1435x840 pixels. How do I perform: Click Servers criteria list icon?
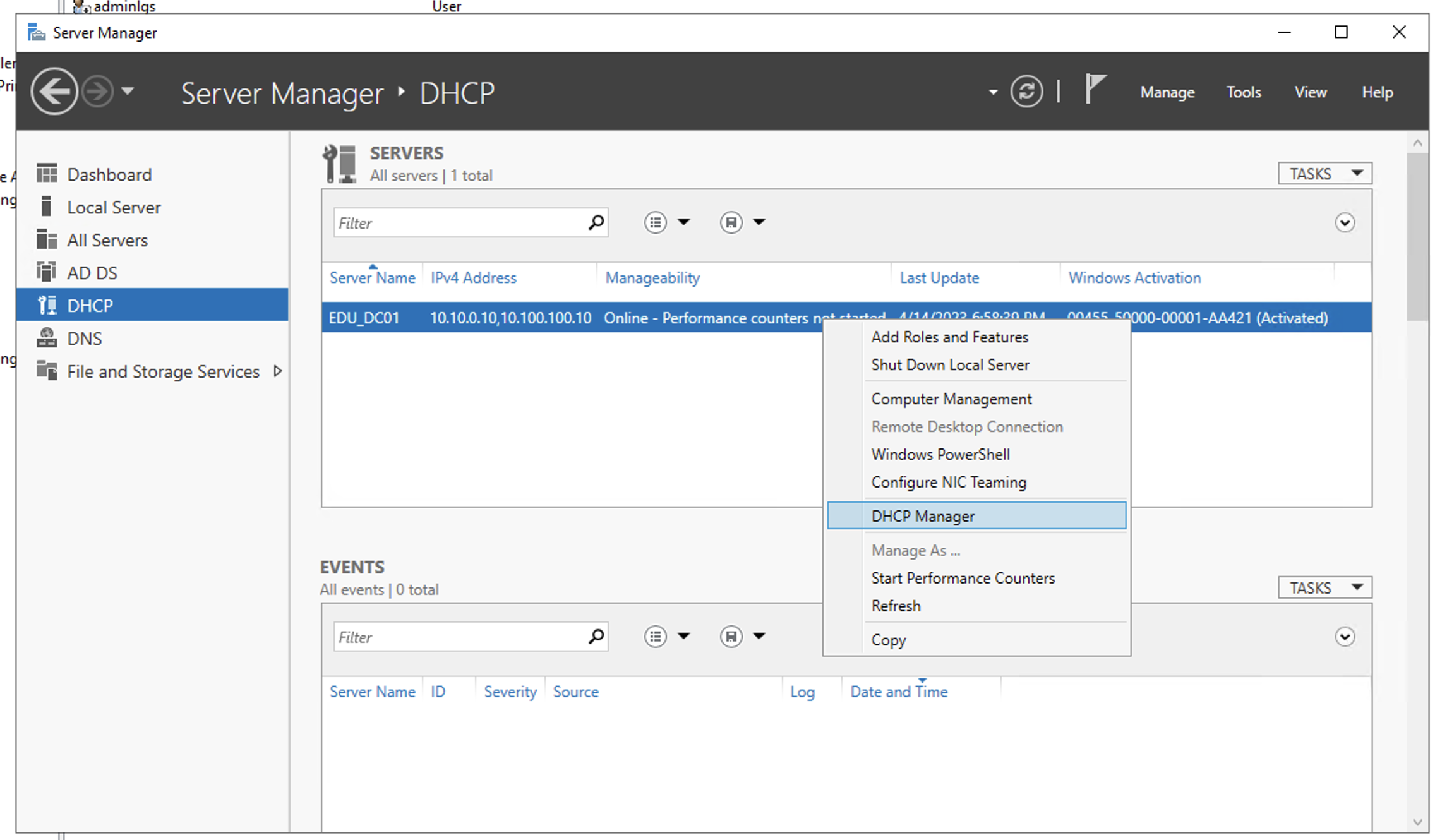(655, 222)
